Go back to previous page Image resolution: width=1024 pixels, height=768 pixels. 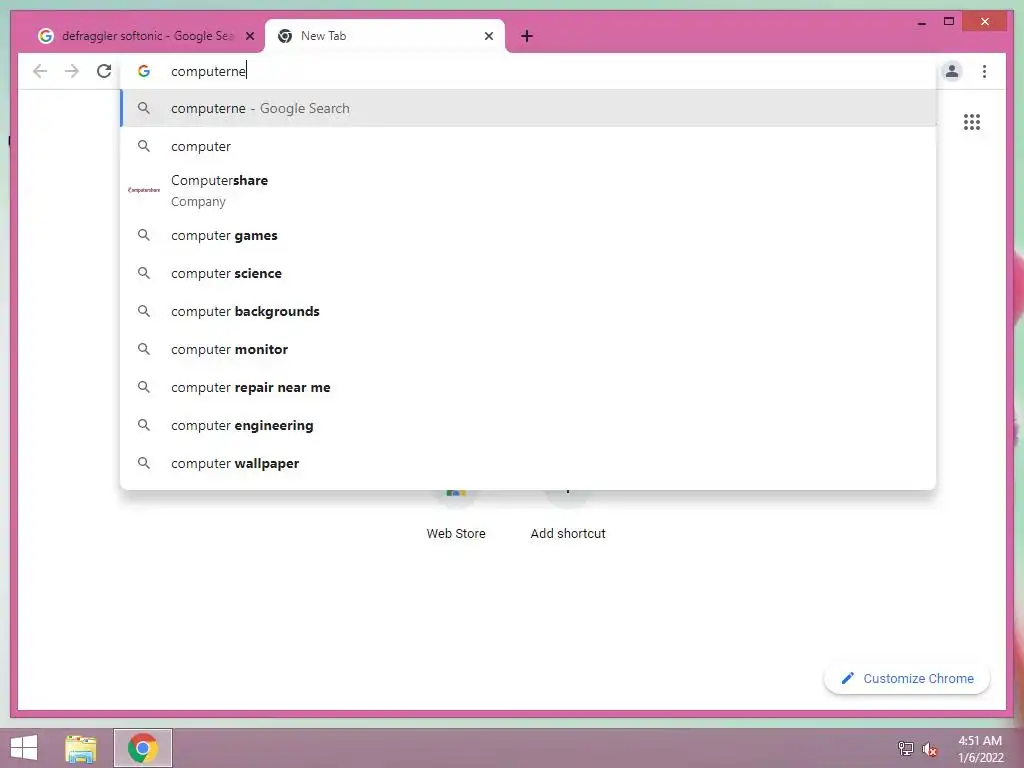(x=40, y=71)
